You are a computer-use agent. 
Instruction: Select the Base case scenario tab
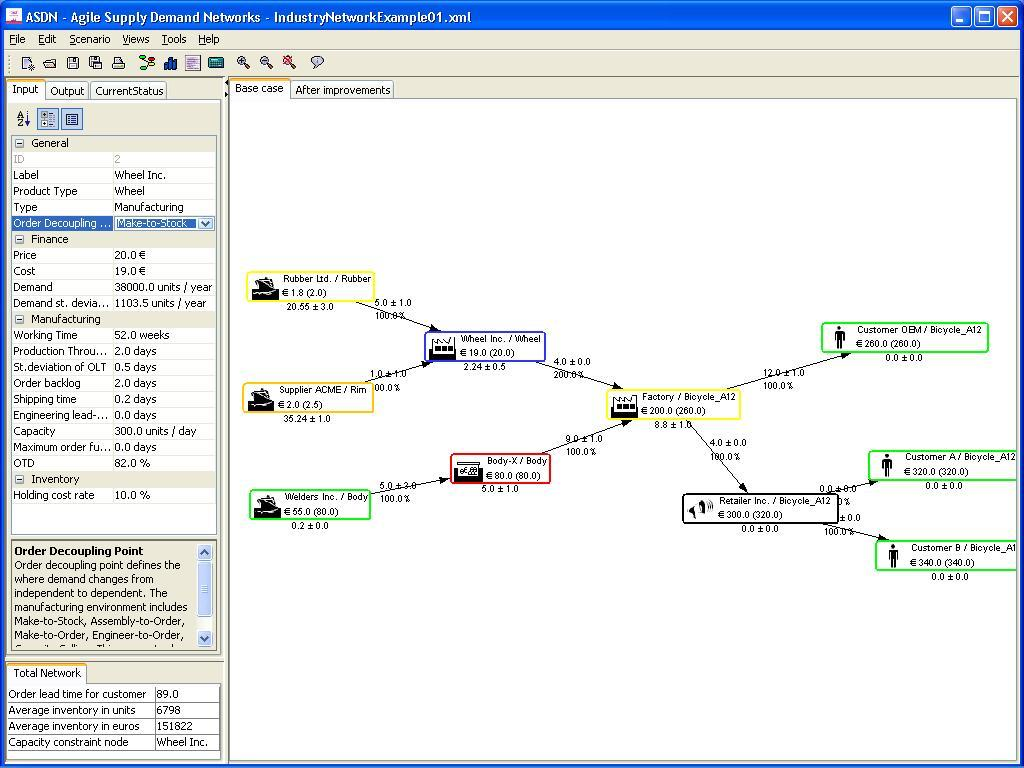pyautogui.click(x=259, y=88)
